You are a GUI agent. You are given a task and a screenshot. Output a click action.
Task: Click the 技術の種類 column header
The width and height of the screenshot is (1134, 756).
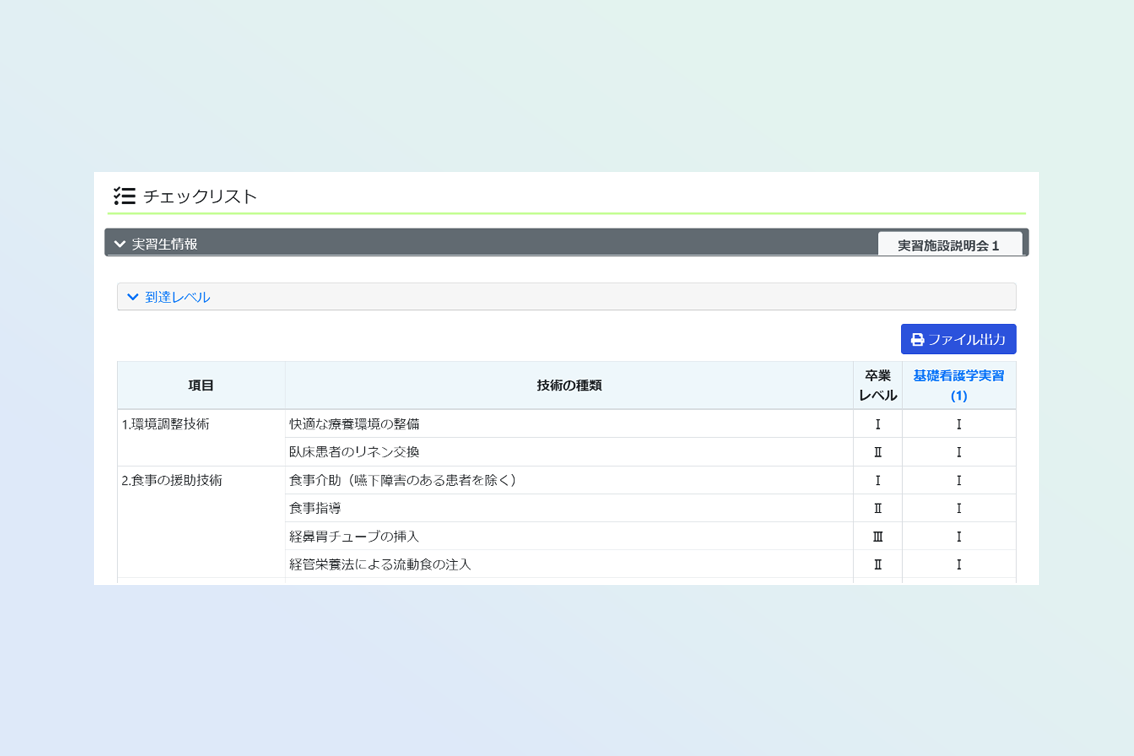[x=568, y=385]
